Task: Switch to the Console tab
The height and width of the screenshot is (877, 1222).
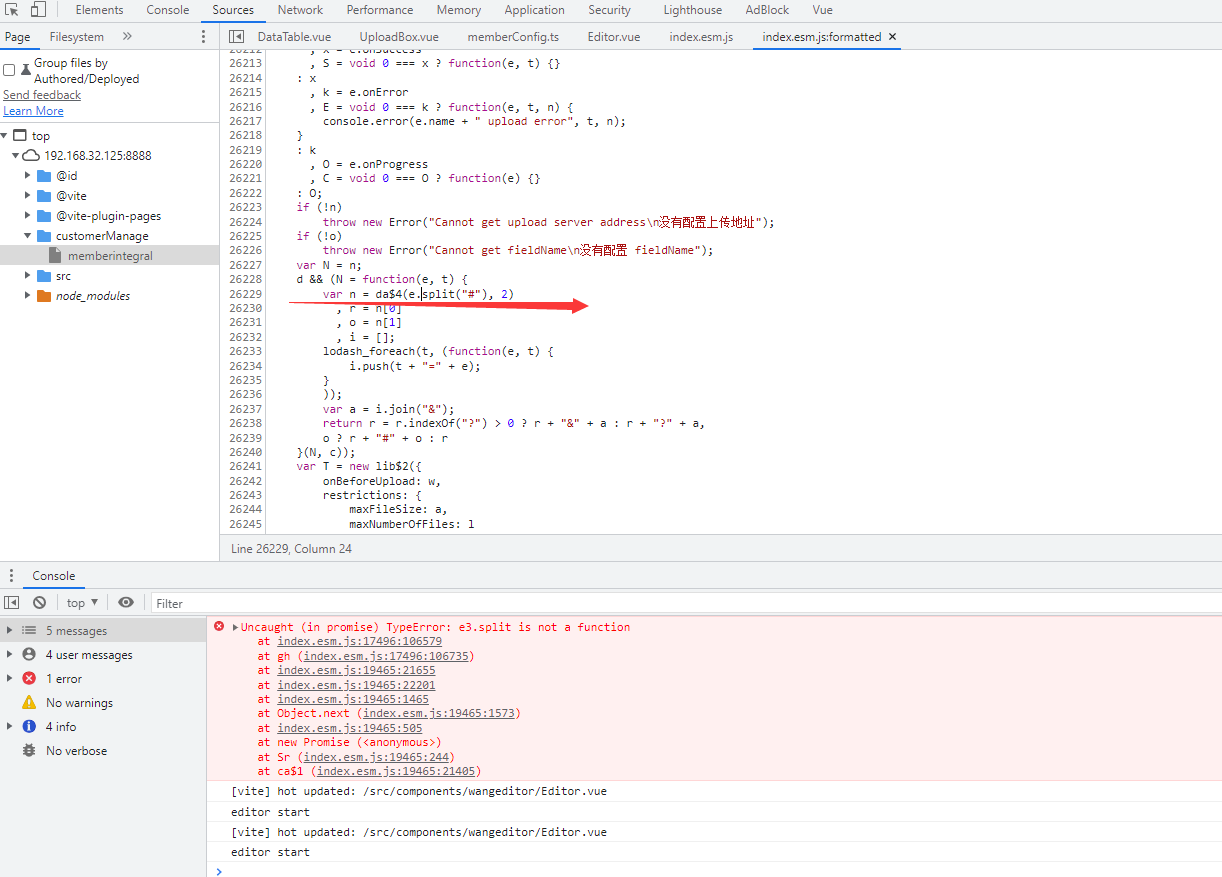Action: click(168, 10)
